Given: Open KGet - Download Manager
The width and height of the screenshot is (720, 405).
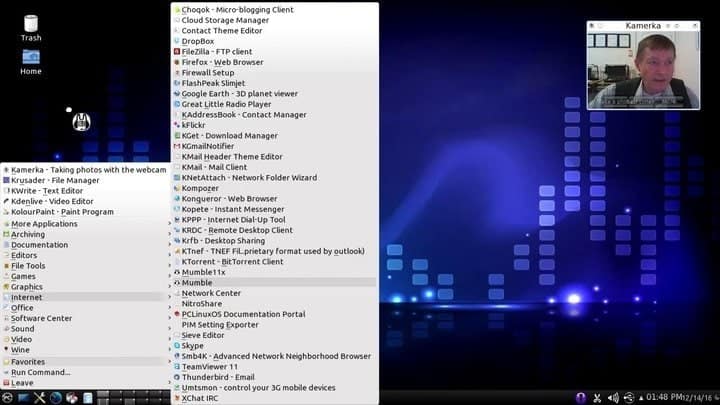Looking at the screenshot, I should (275, 135).
